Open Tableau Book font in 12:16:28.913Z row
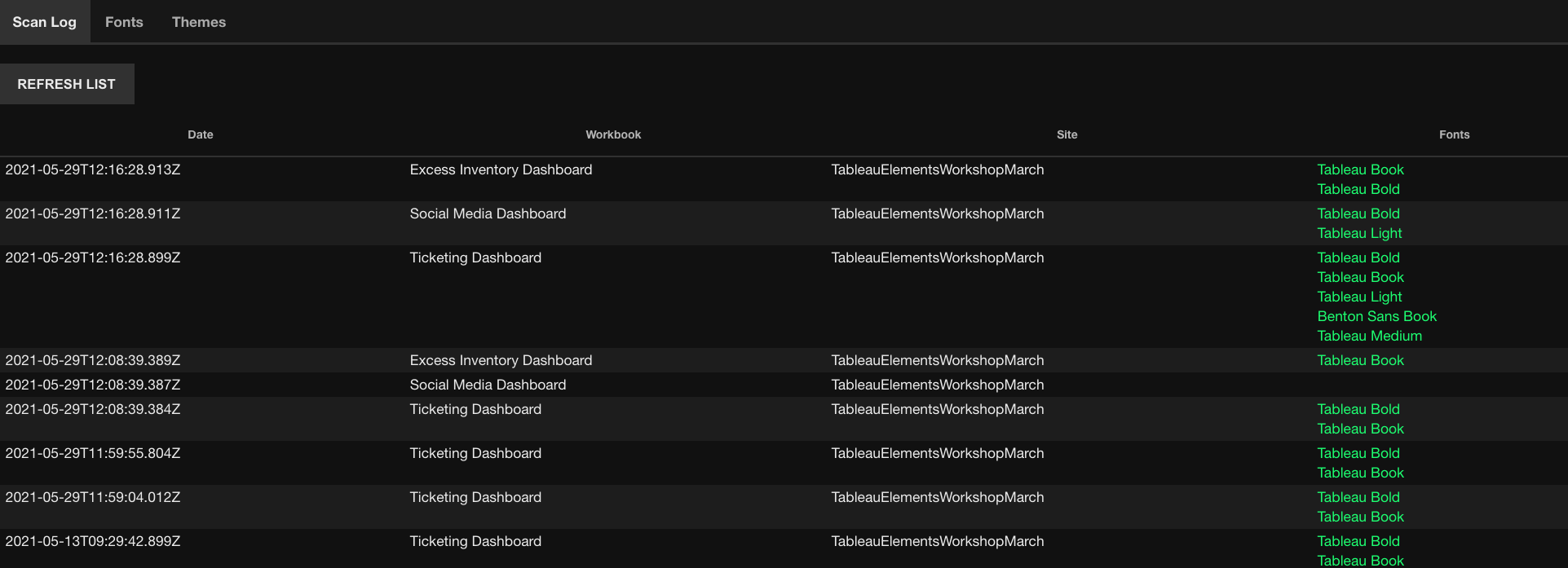The image size is (1568, 568). coord(1360,170)
